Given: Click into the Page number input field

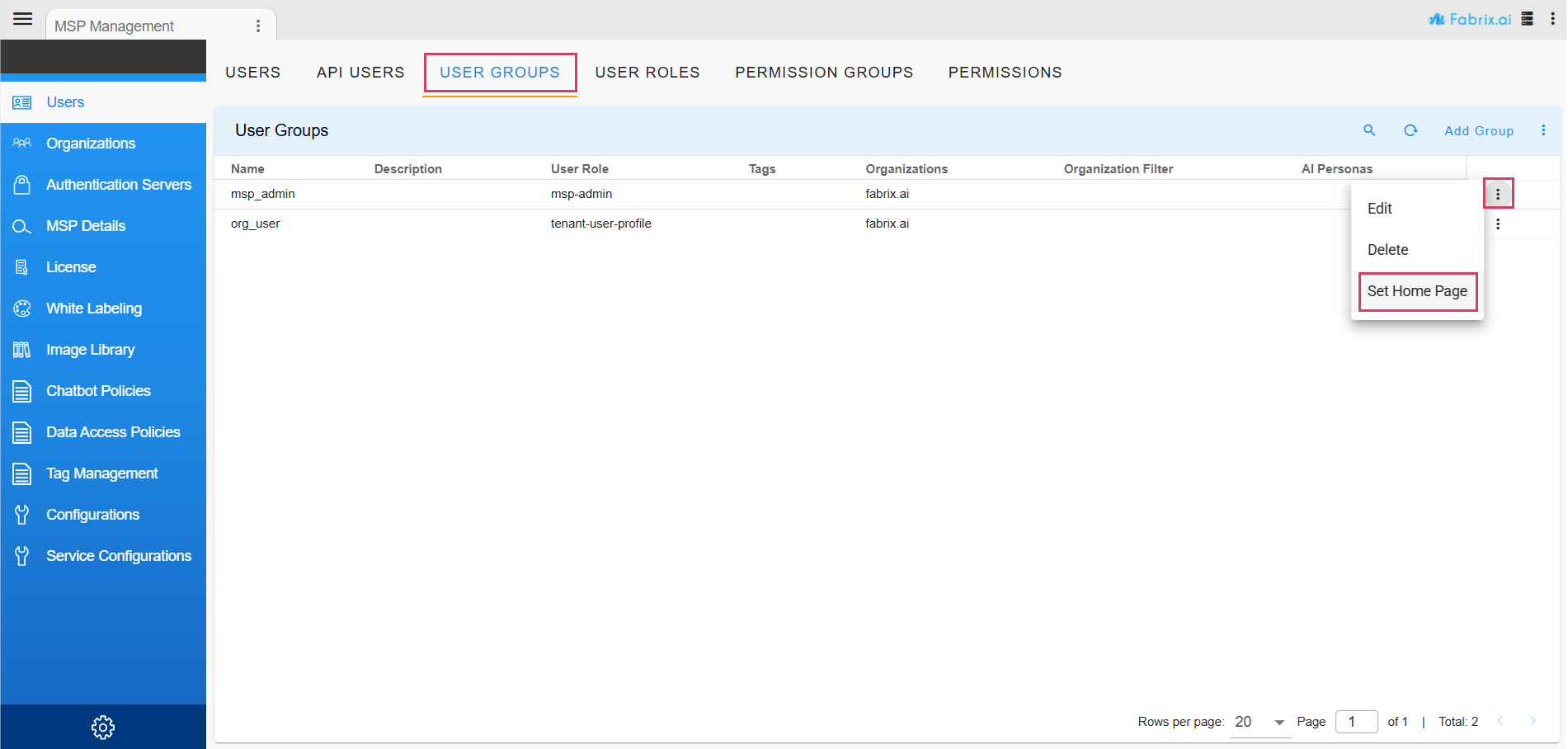Looking at the screenshot, I should 1356,721.
